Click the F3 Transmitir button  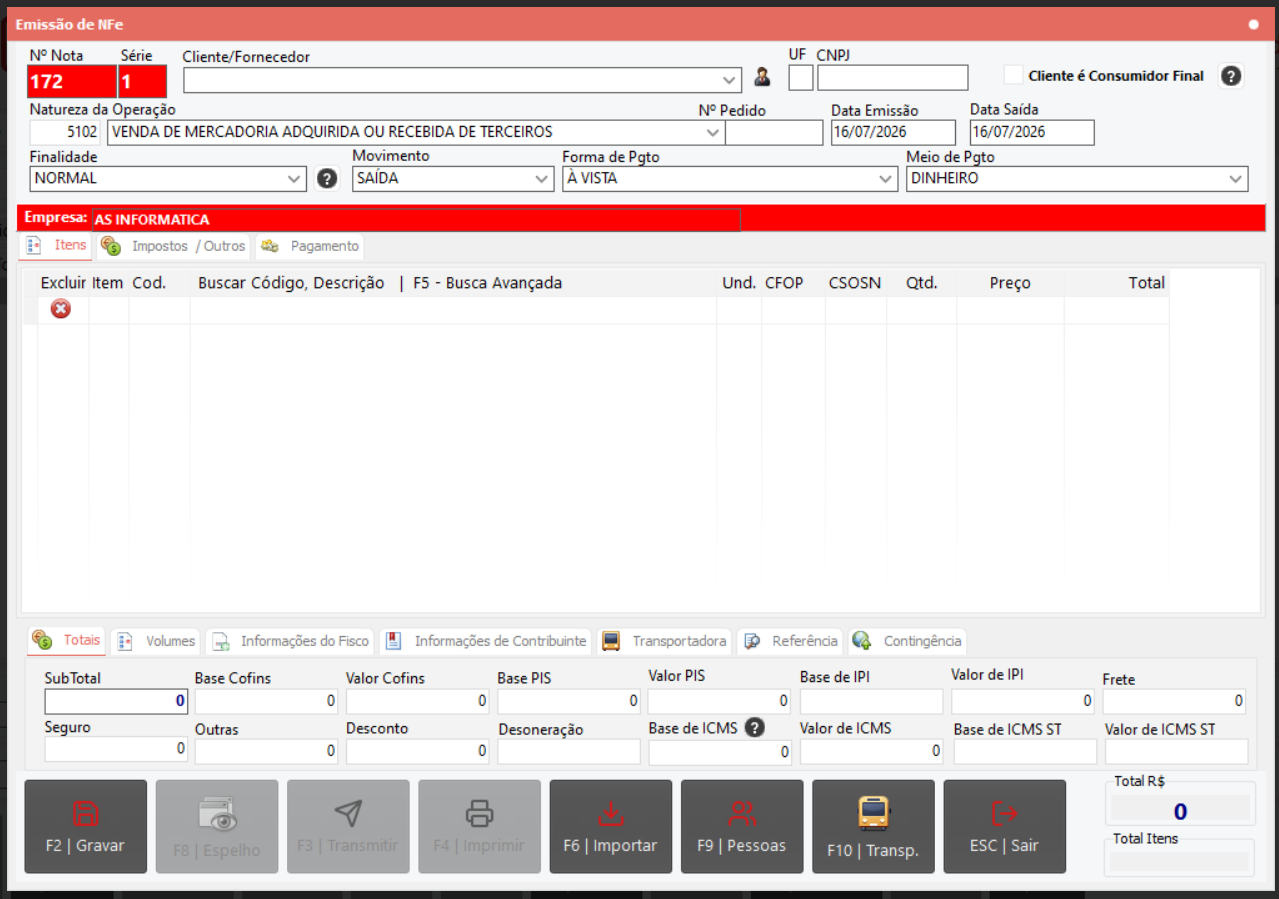click(348, 827)
